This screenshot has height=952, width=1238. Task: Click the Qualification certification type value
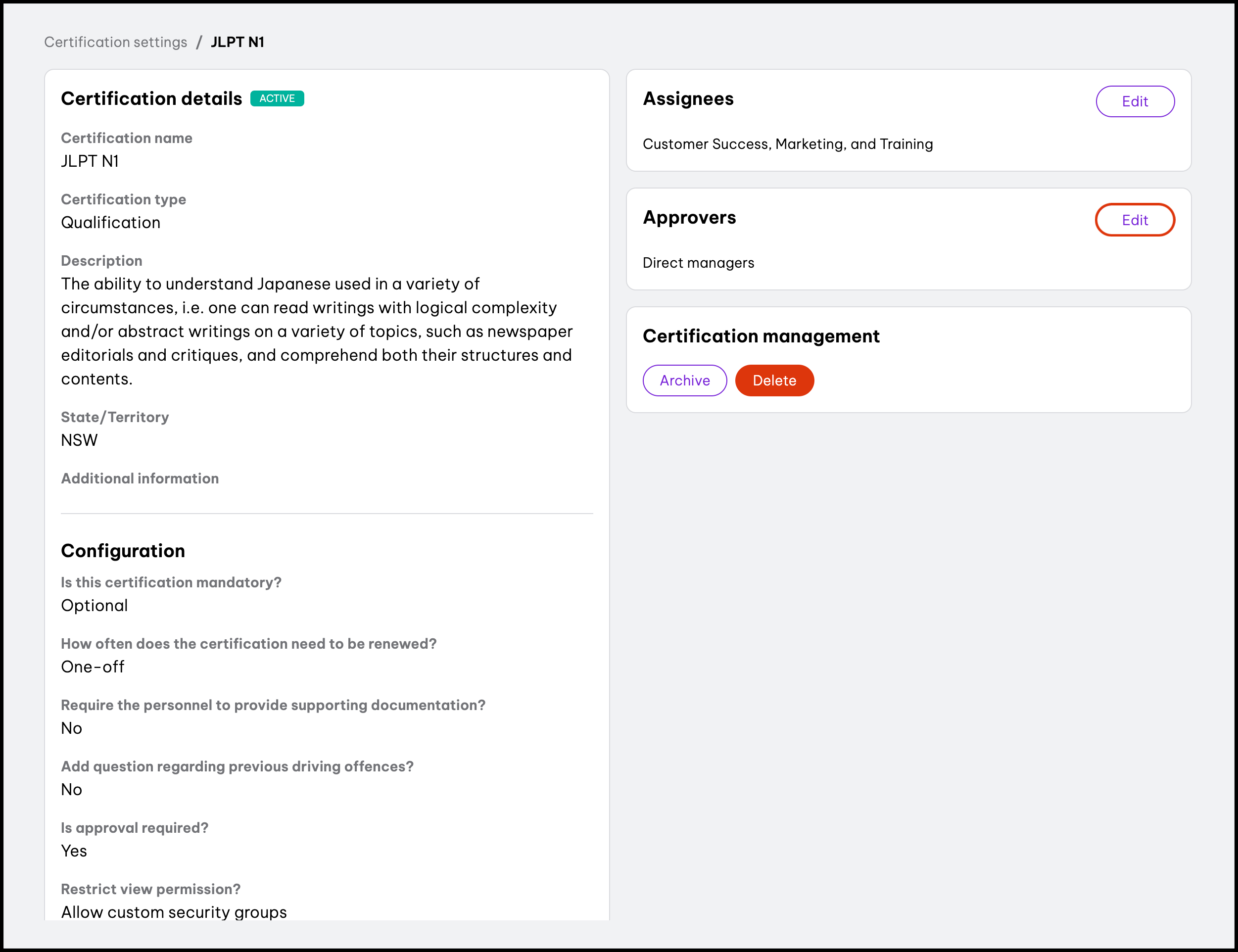(x=110, y=223)
